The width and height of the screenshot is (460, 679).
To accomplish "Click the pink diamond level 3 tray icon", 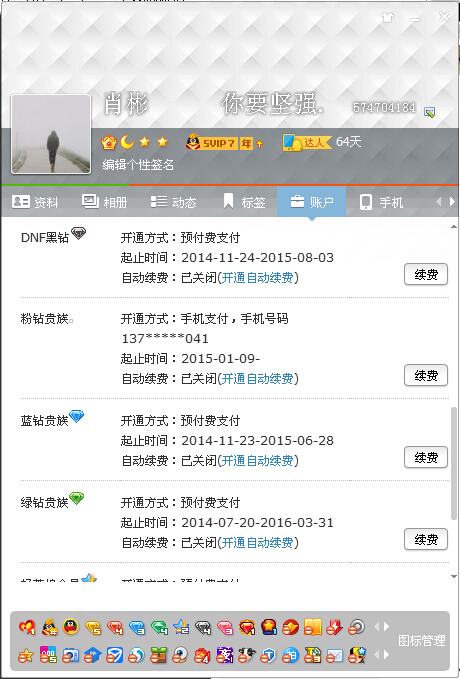I will (x=224, y=627).
